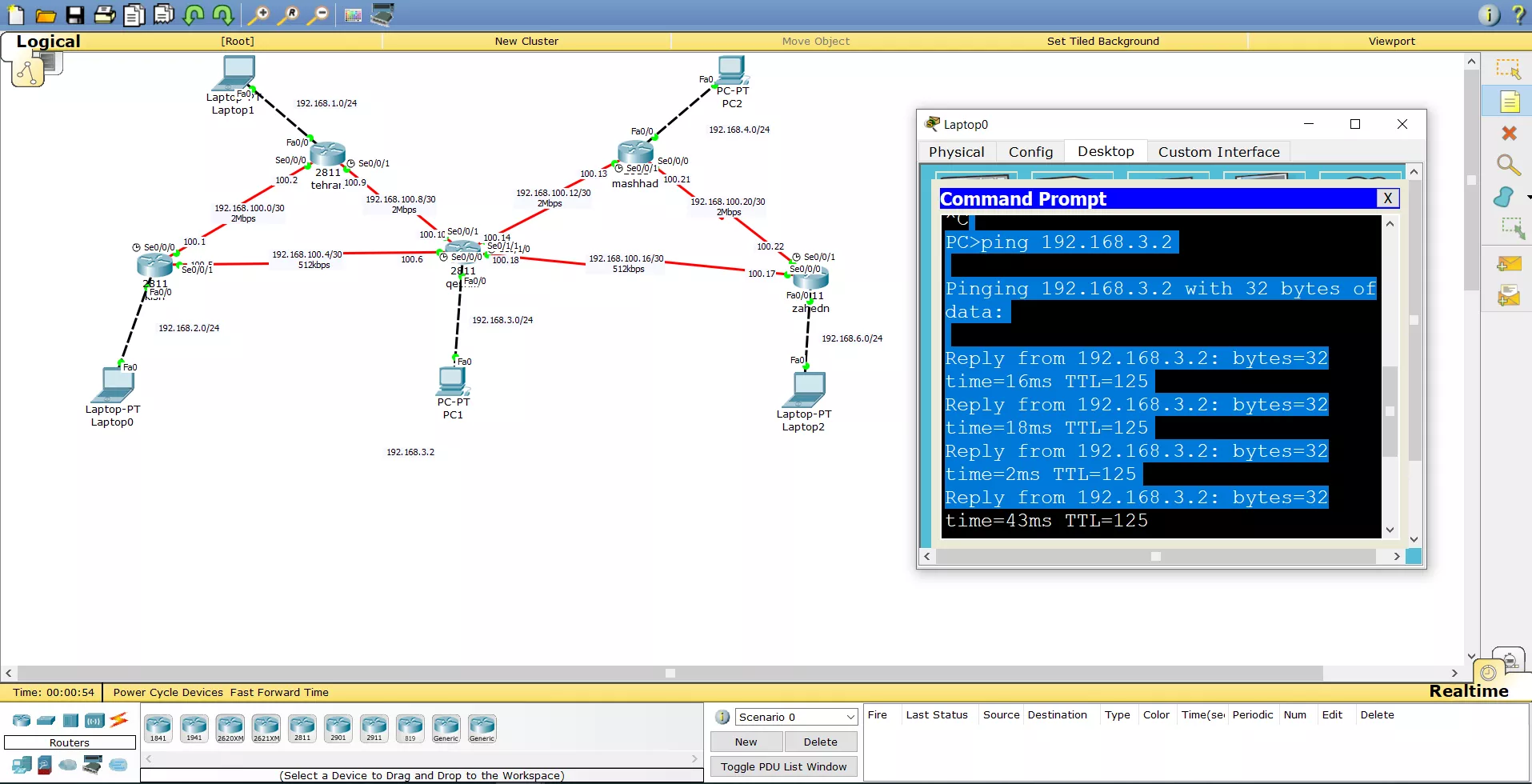Screen dimensions: 1532x784
Task: Open the Custom Interface tab
Action: [1218, 151]
